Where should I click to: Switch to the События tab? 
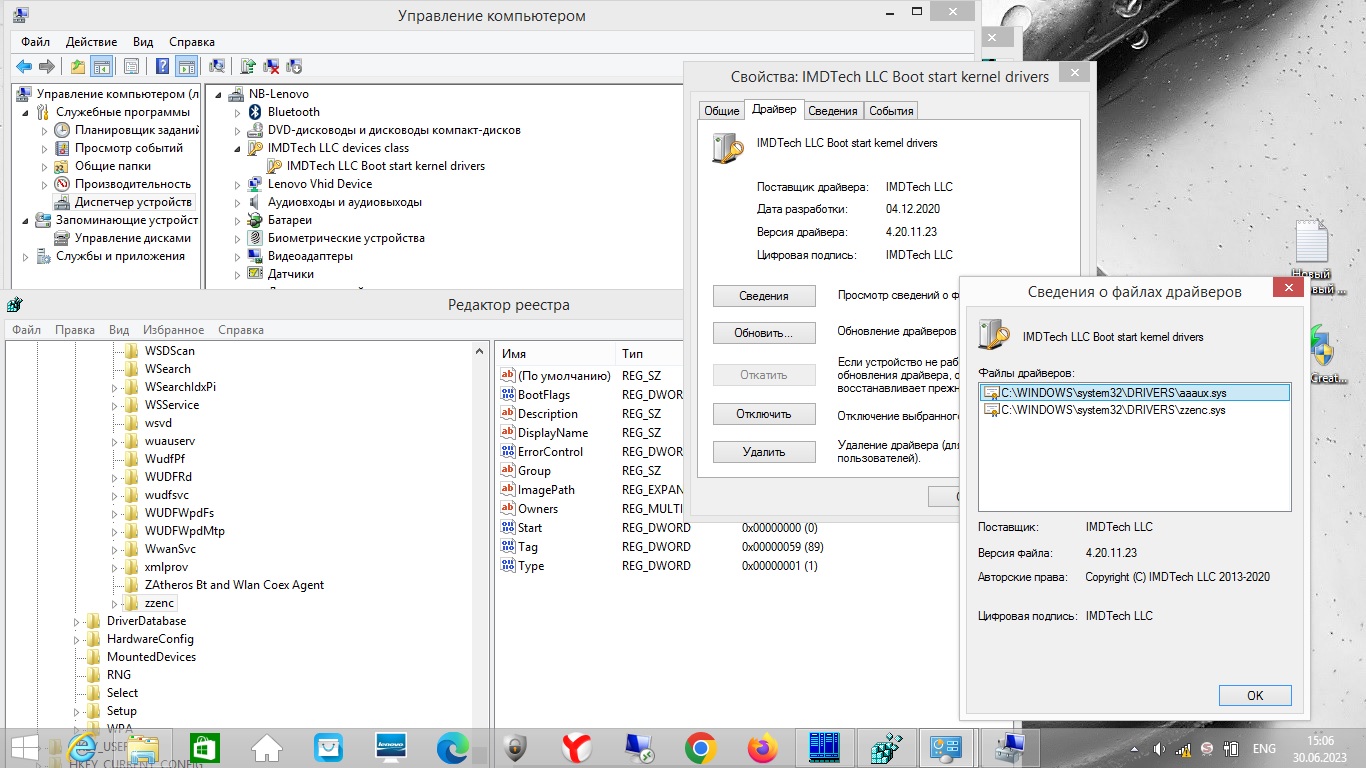[891, 111]
